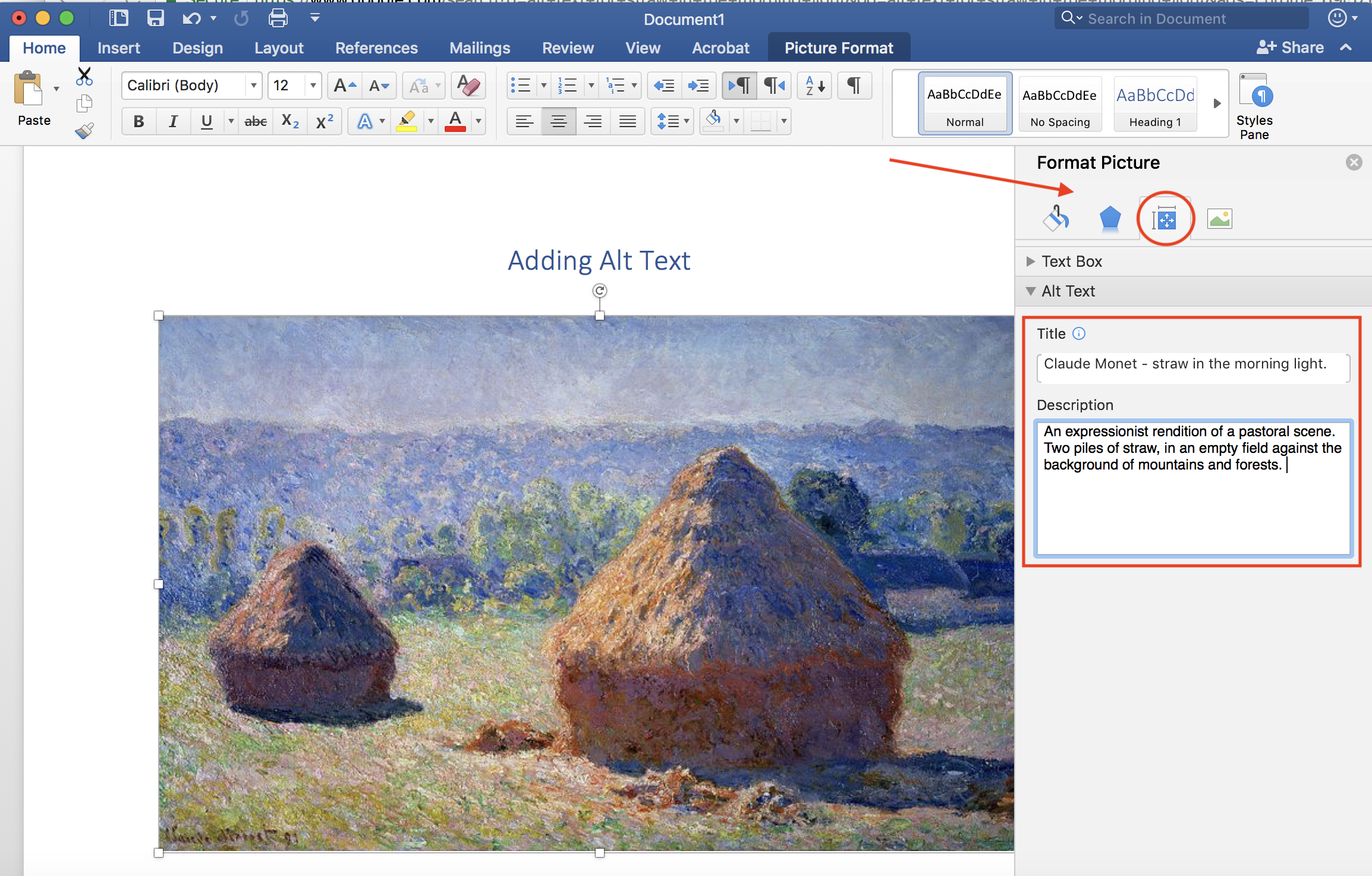This screenshot has height=876, width=1372.
Task: Apply the Normal style
Action: [965, 103]
